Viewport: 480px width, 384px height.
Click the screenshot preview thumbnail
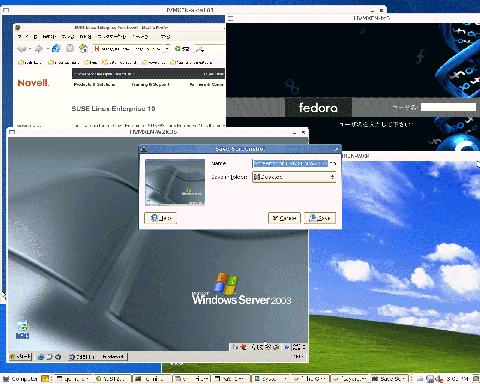click(x=175, y=182)
